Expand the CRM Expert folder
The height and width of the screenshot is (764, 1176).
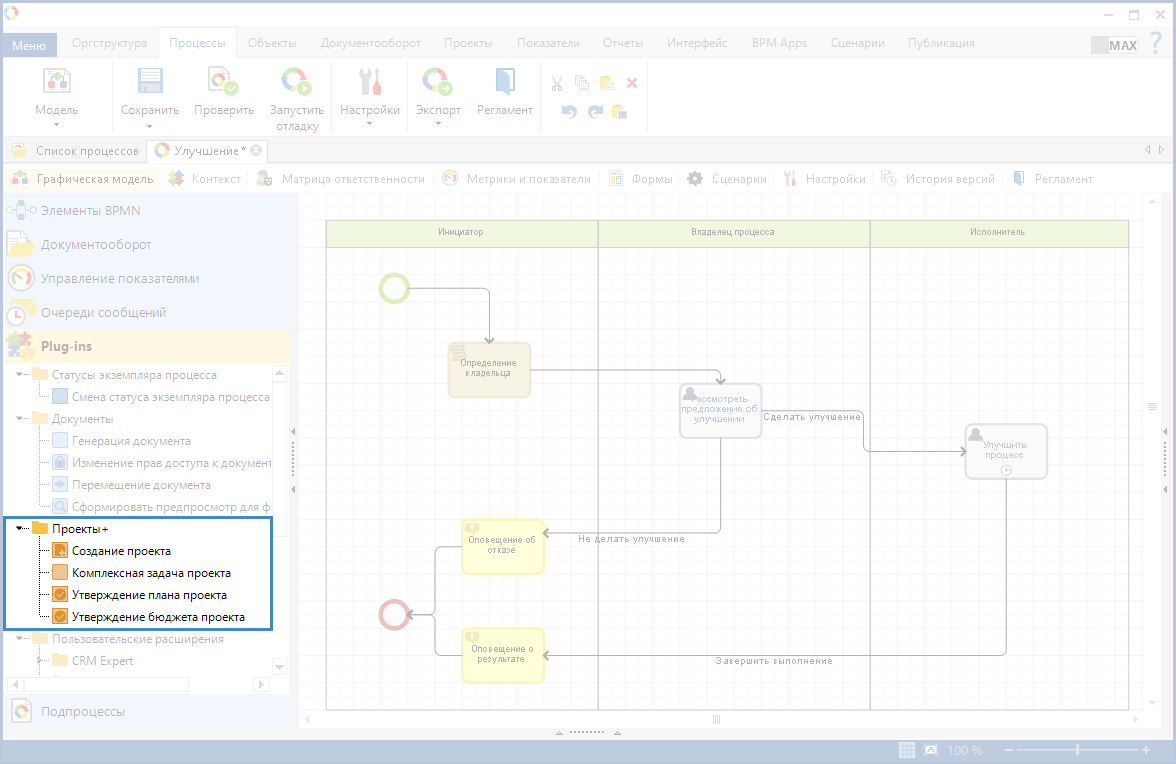41,661
